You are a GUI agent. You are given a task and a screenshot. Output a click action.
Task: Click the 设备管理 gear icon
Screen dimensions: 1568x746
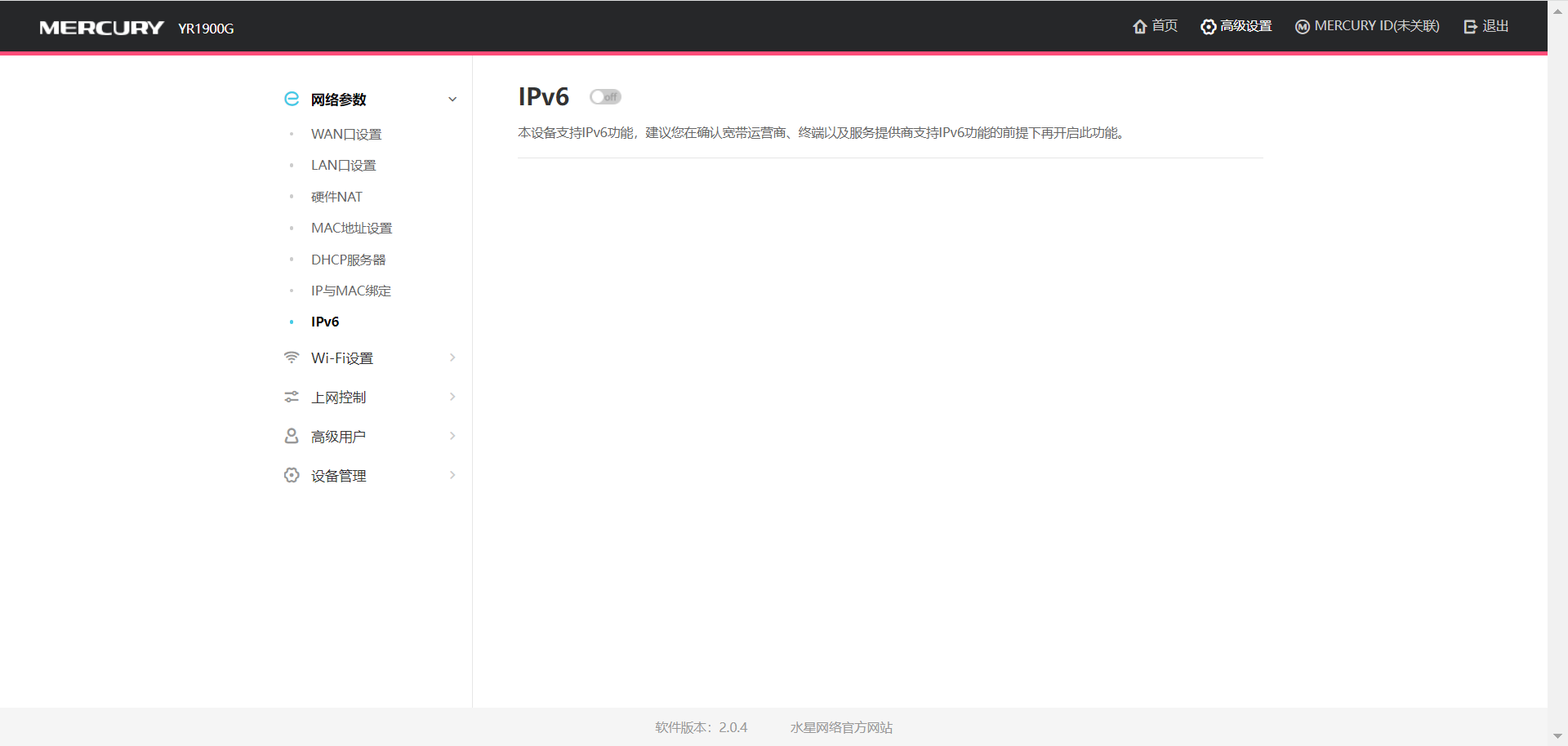(x=292, y=475)
